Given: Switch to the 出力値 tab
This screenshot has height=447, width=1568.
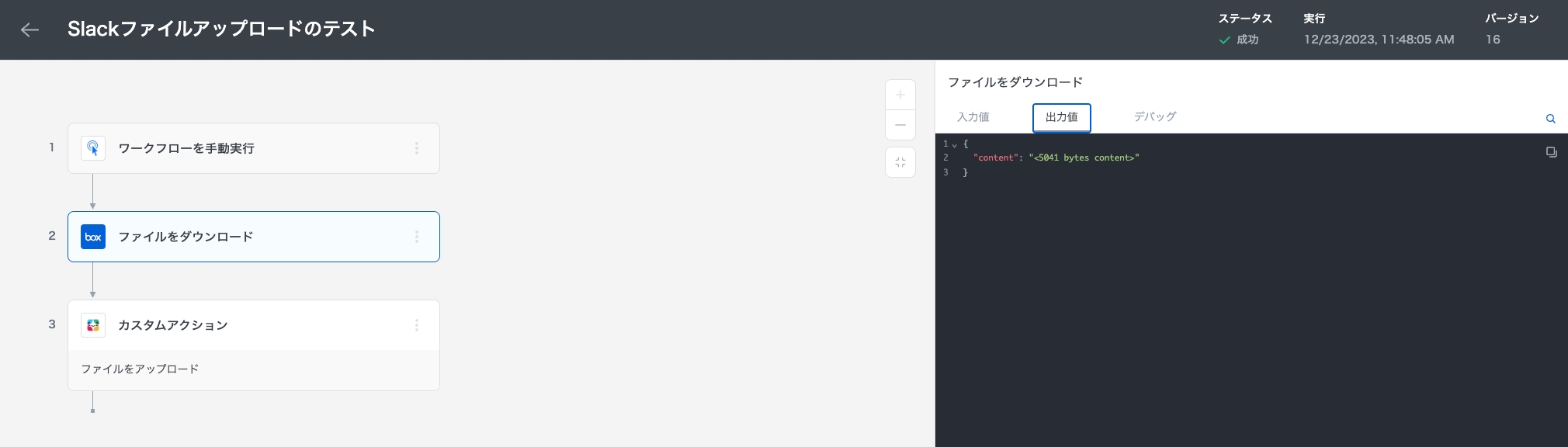Looking at the screenshot, I should [1061, 117].
